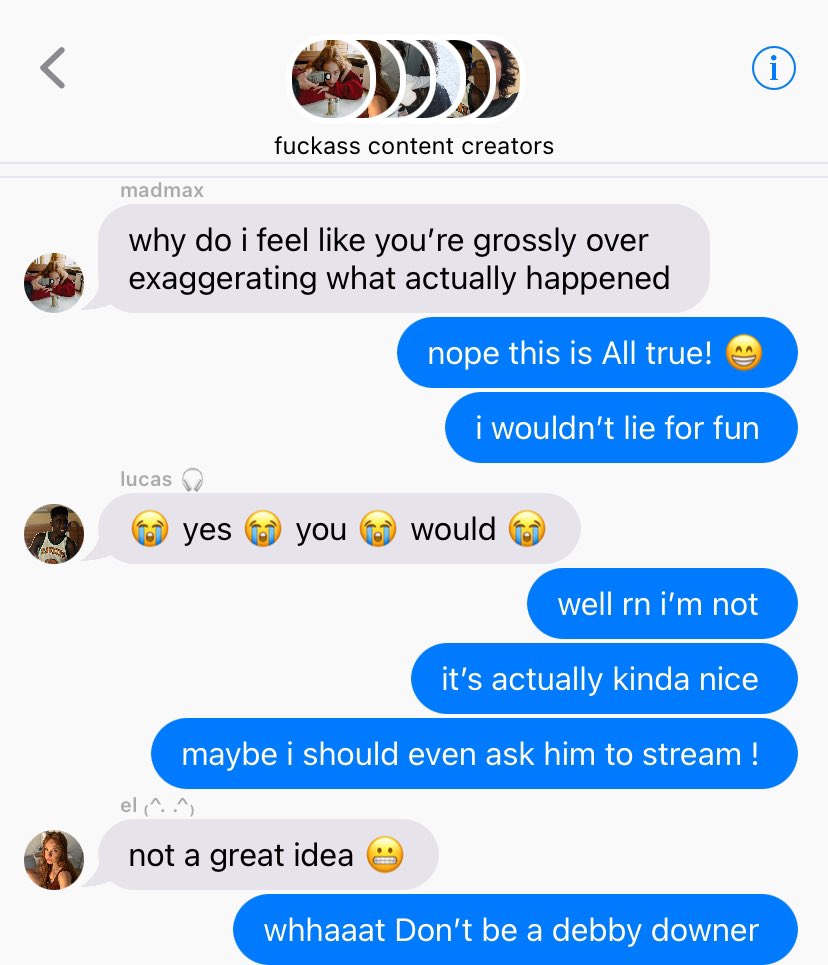This screenshot has width=828, height=965.
Task: Open conversation info via the i icon
Action: (x=773, y=68)
